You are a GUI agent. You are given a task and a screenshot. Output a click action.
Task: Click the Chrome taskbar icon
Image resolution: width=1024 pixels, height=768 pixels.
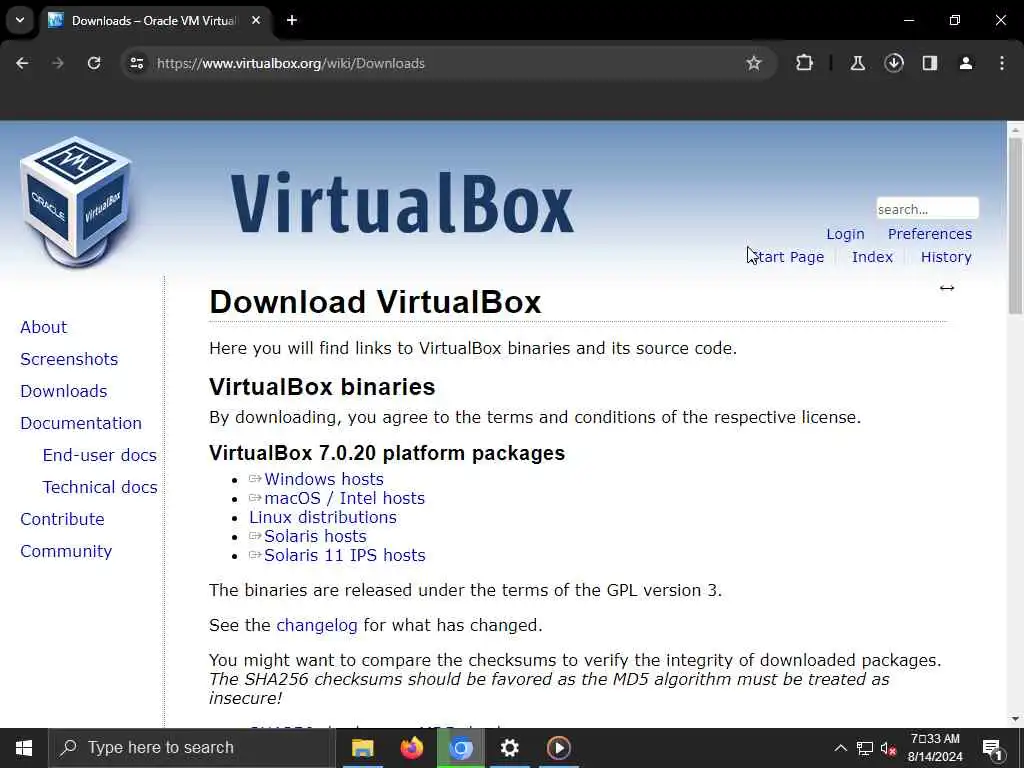(460, 748)
